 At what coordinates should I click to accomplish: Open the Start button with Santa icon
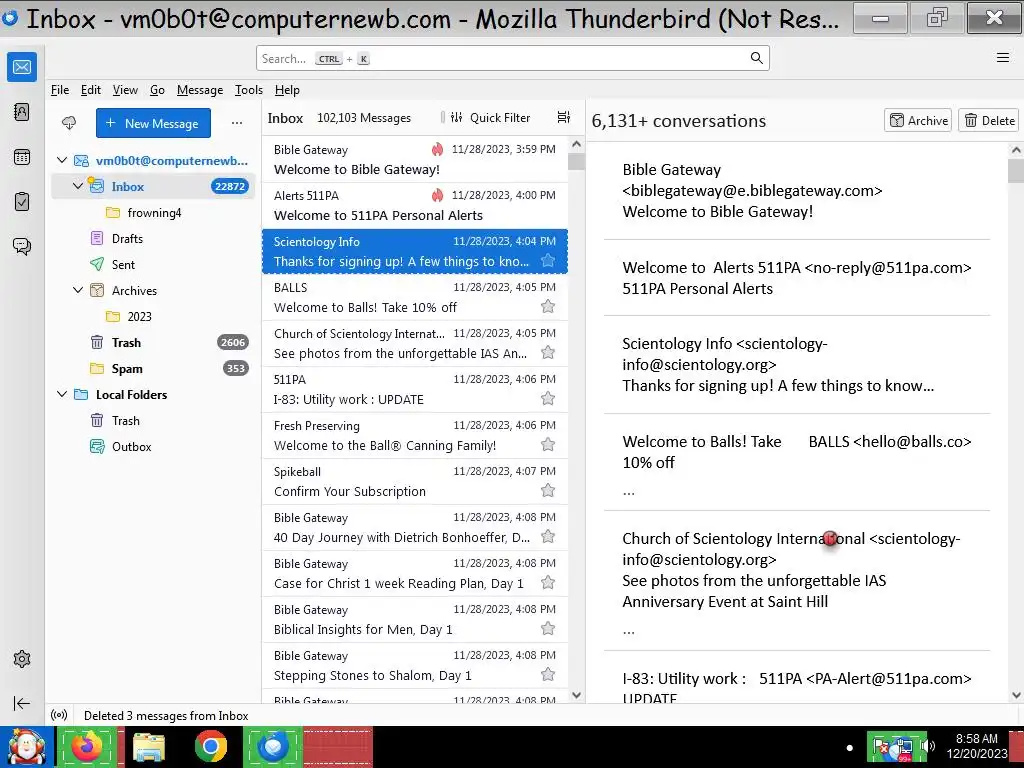point(26,746)
